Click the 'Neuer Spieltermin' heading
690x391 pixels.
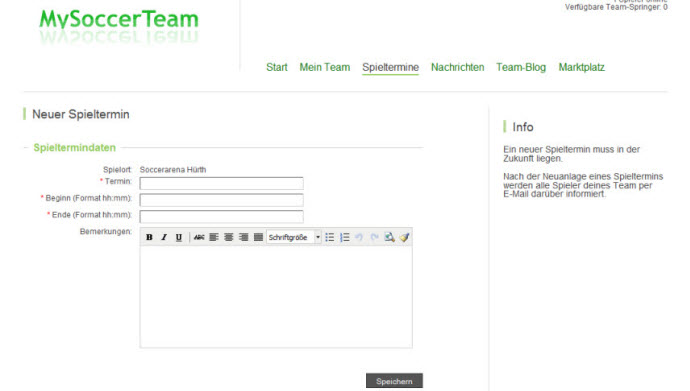pyautogui.click(x=81, y=114)
